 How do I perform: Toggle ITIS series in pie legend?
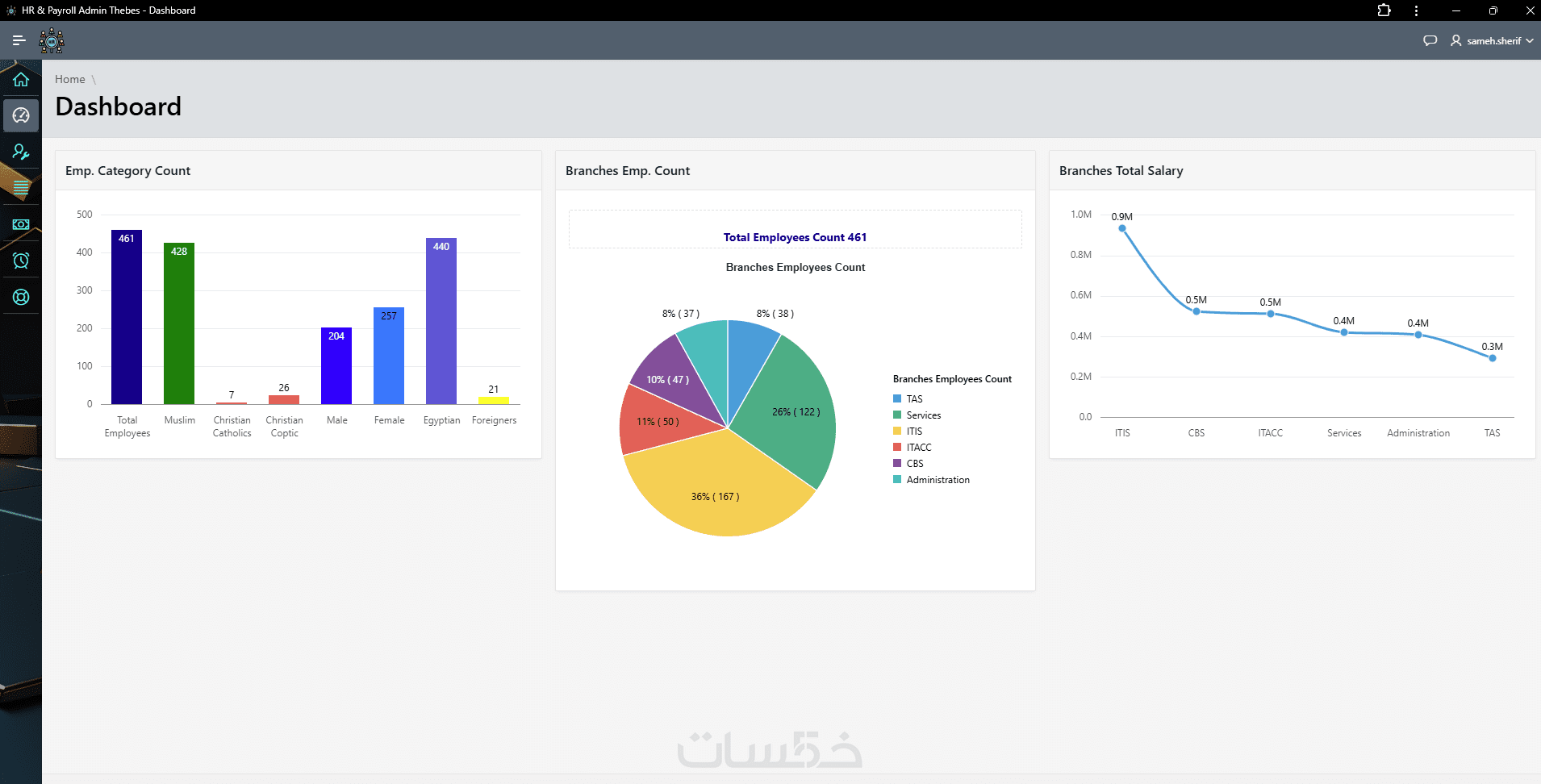click(x=908, y=432)
